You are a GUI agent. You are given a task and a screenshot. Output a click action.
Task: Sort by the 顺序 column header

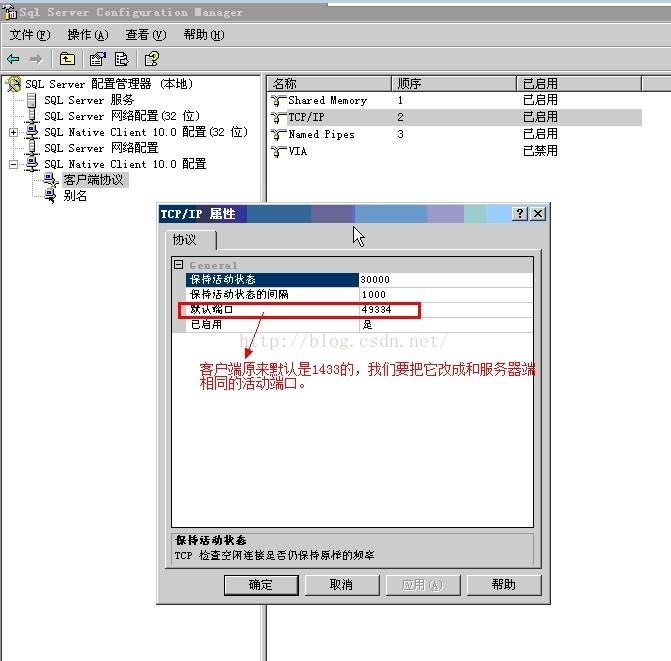(x=454, y=84)
